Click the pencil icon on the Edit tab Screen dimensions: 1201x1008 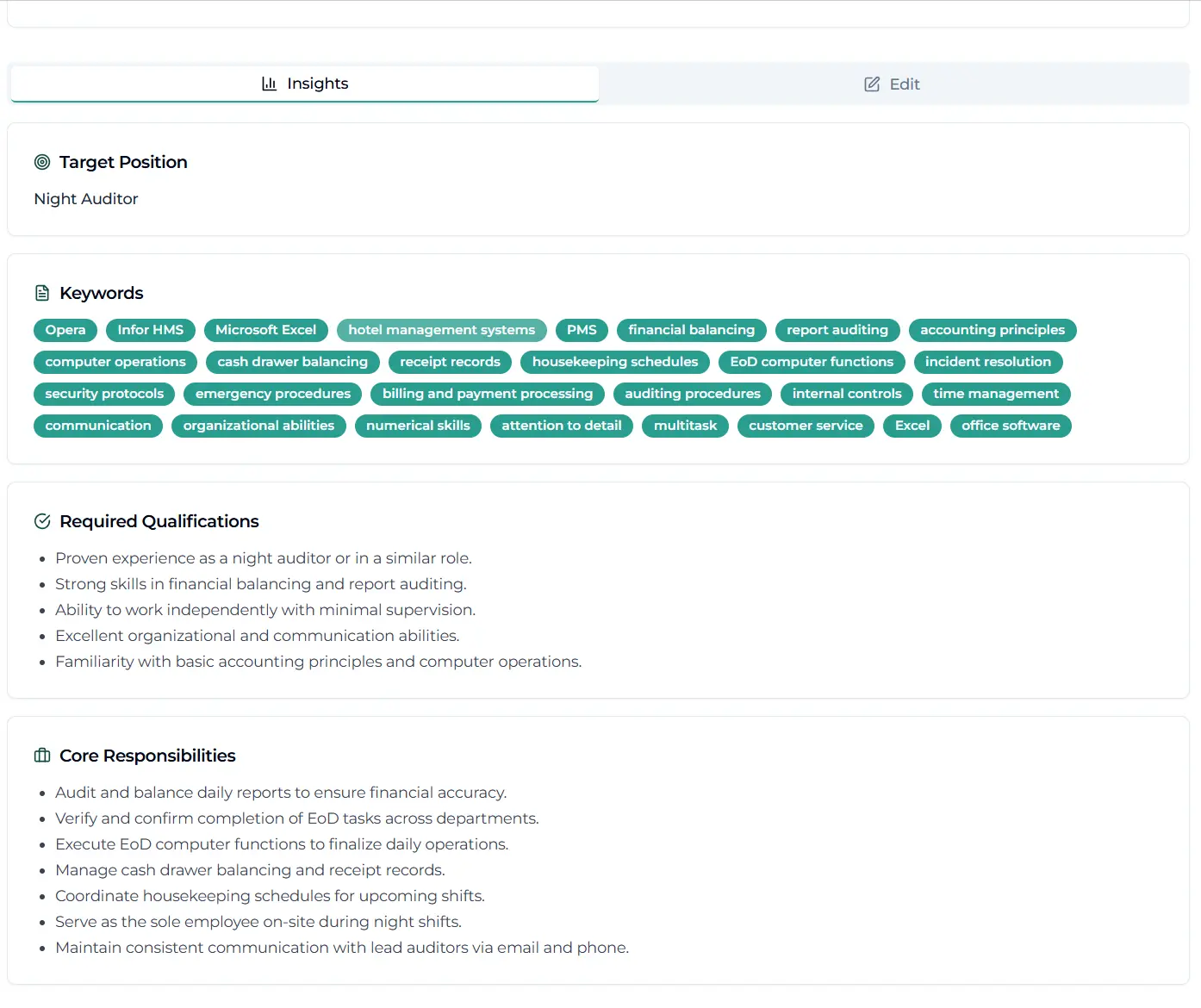[870, 84]
